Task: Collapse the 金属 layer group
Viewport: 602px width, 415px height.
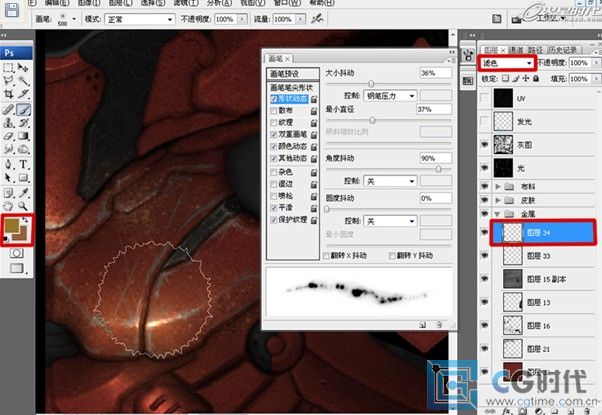Action: (x=498, y=214)
